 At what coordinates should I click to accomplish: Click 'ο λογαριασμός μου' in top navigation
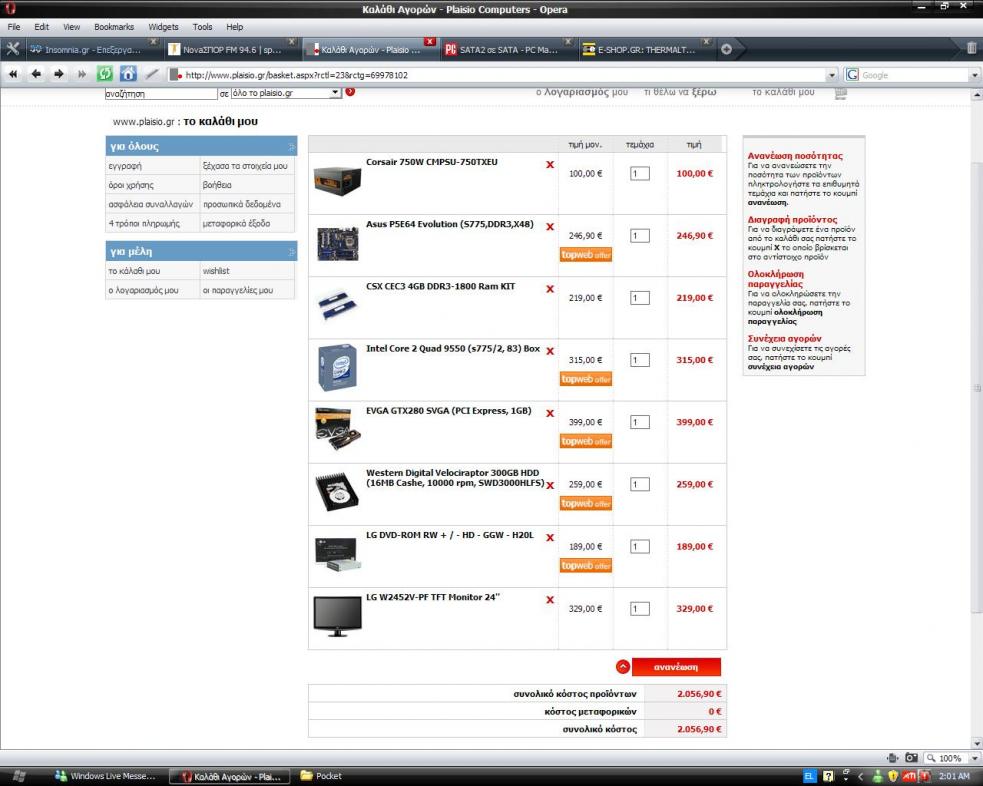(581, 92)
